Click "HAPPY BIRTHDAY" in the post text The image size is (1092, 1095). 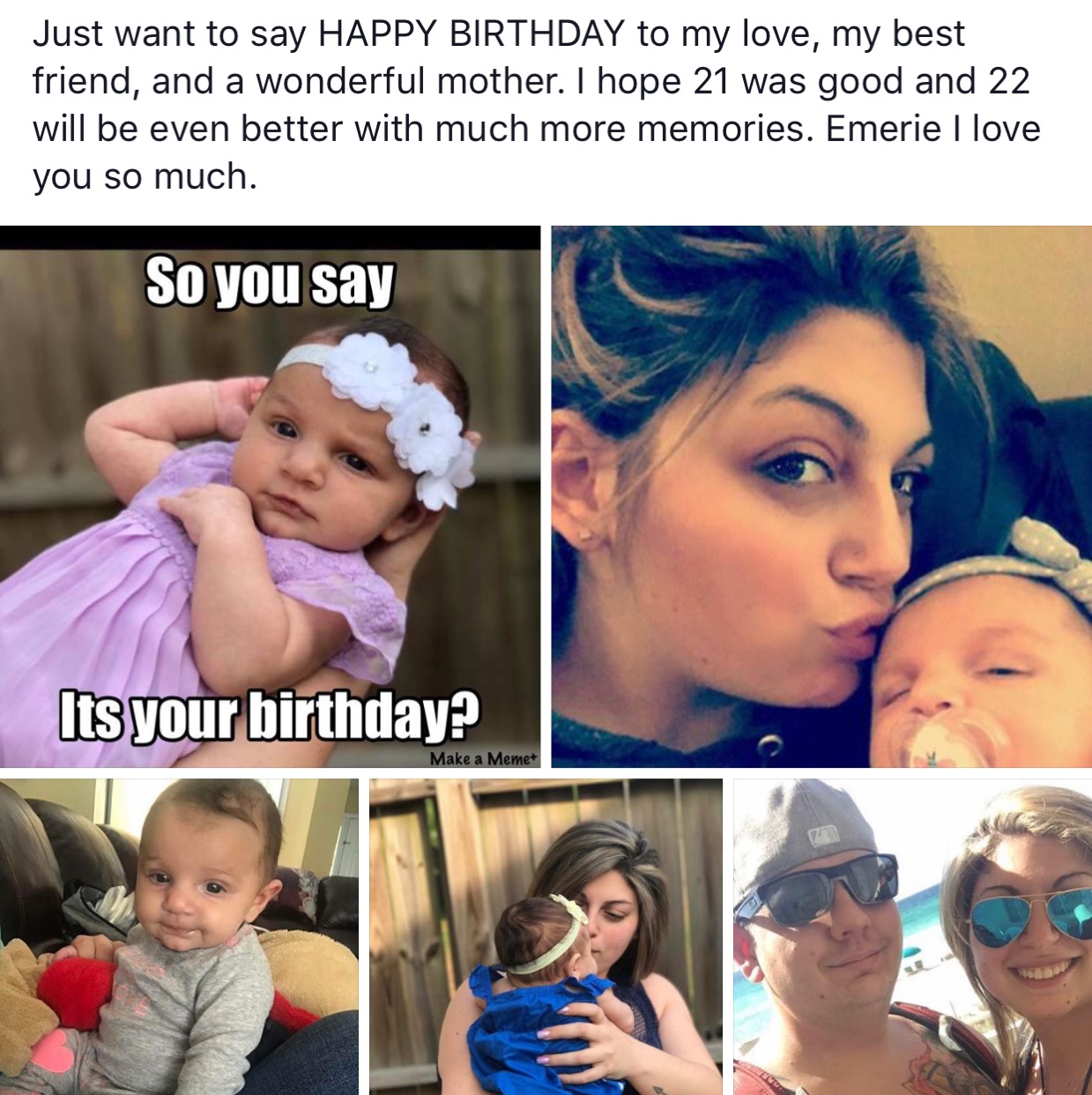pos(471,34)
